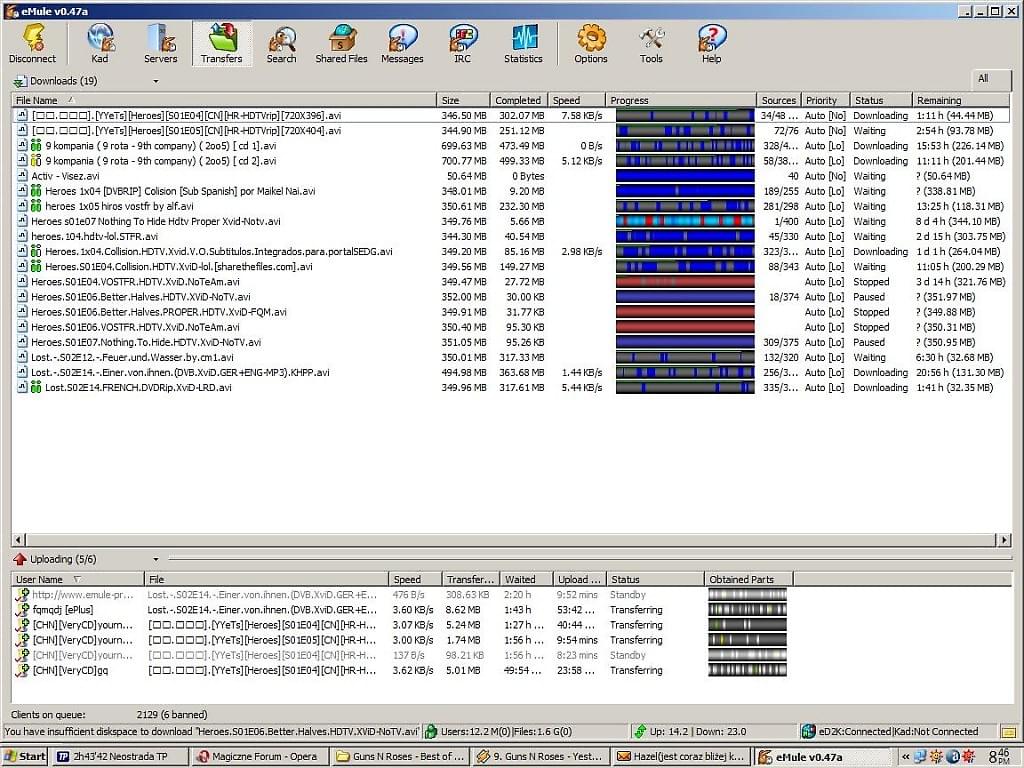Open the Uploading view dropdown arrow
This screenshot has width=1024, height=768.
click(155, 560)
